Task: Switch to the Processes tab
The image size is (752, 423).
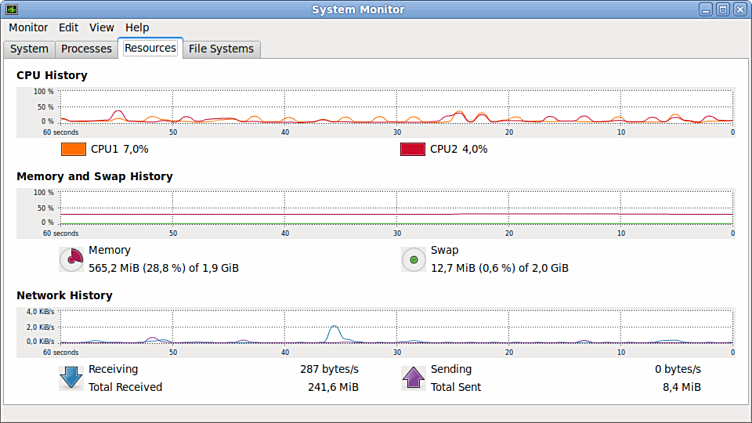Action: (x=86, y=49)
